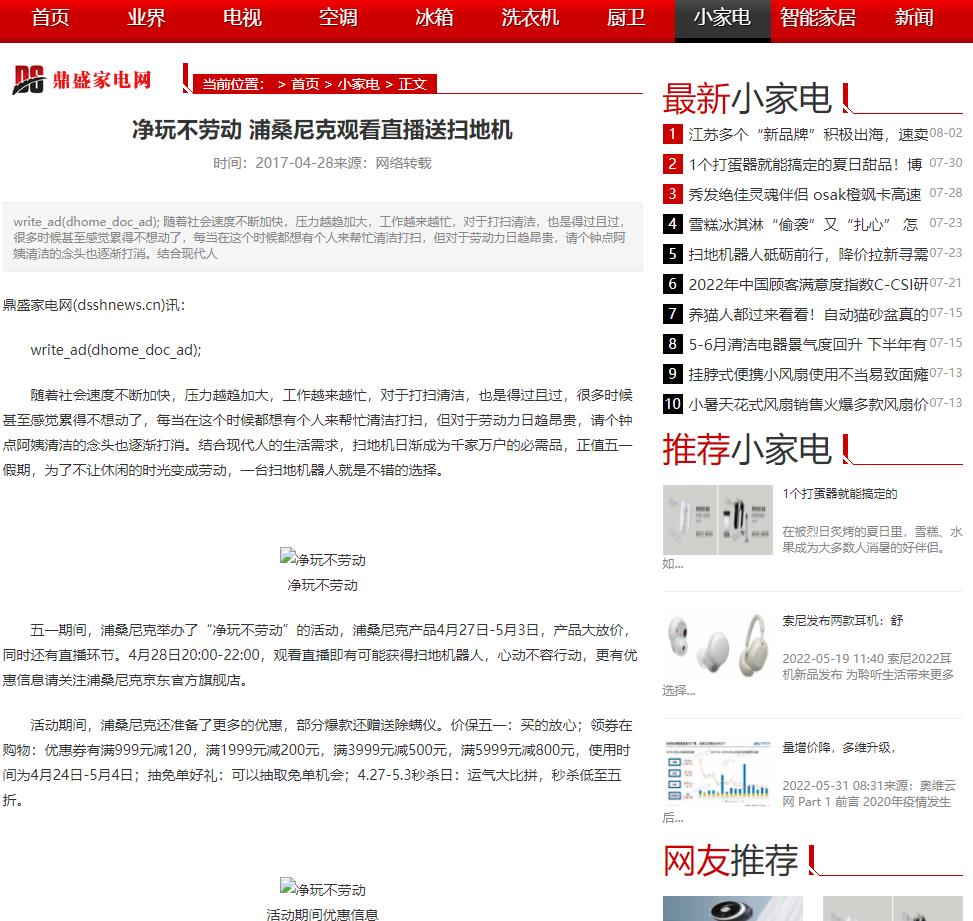Click the 推荐小家电 section heading

747,449
